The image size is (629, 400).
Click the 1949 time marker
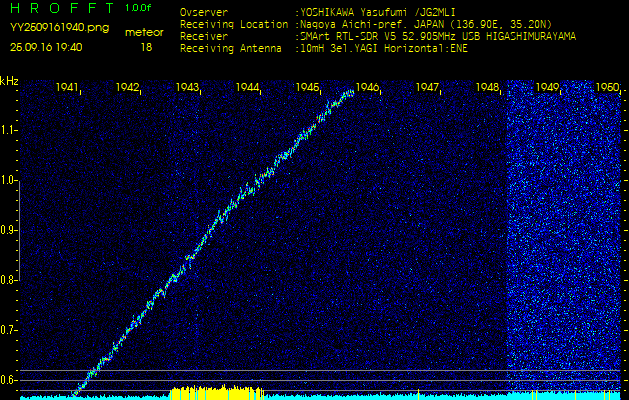tap(548, 88)
